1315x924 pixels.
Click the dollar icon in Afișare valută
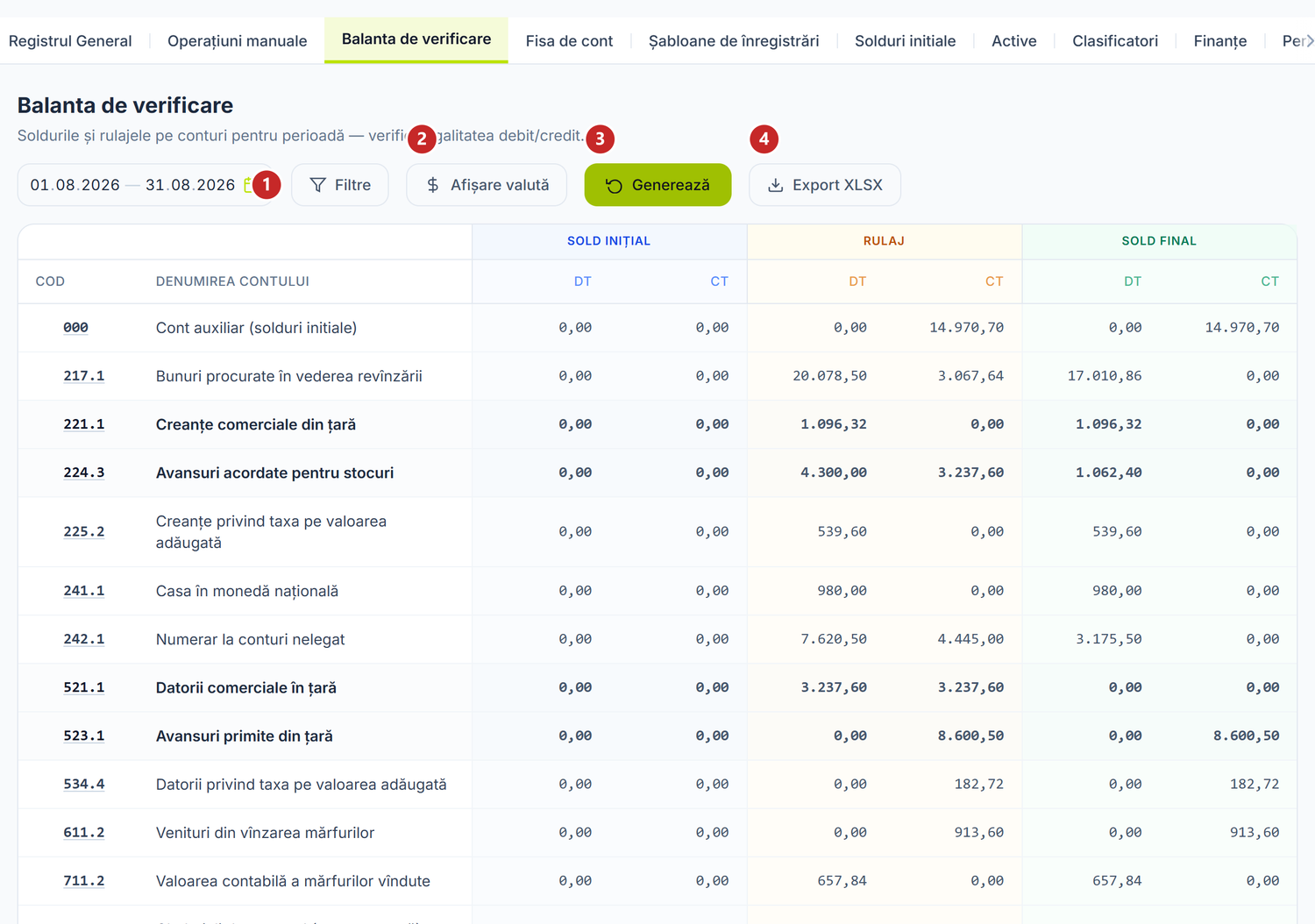(x=433, y=185)
